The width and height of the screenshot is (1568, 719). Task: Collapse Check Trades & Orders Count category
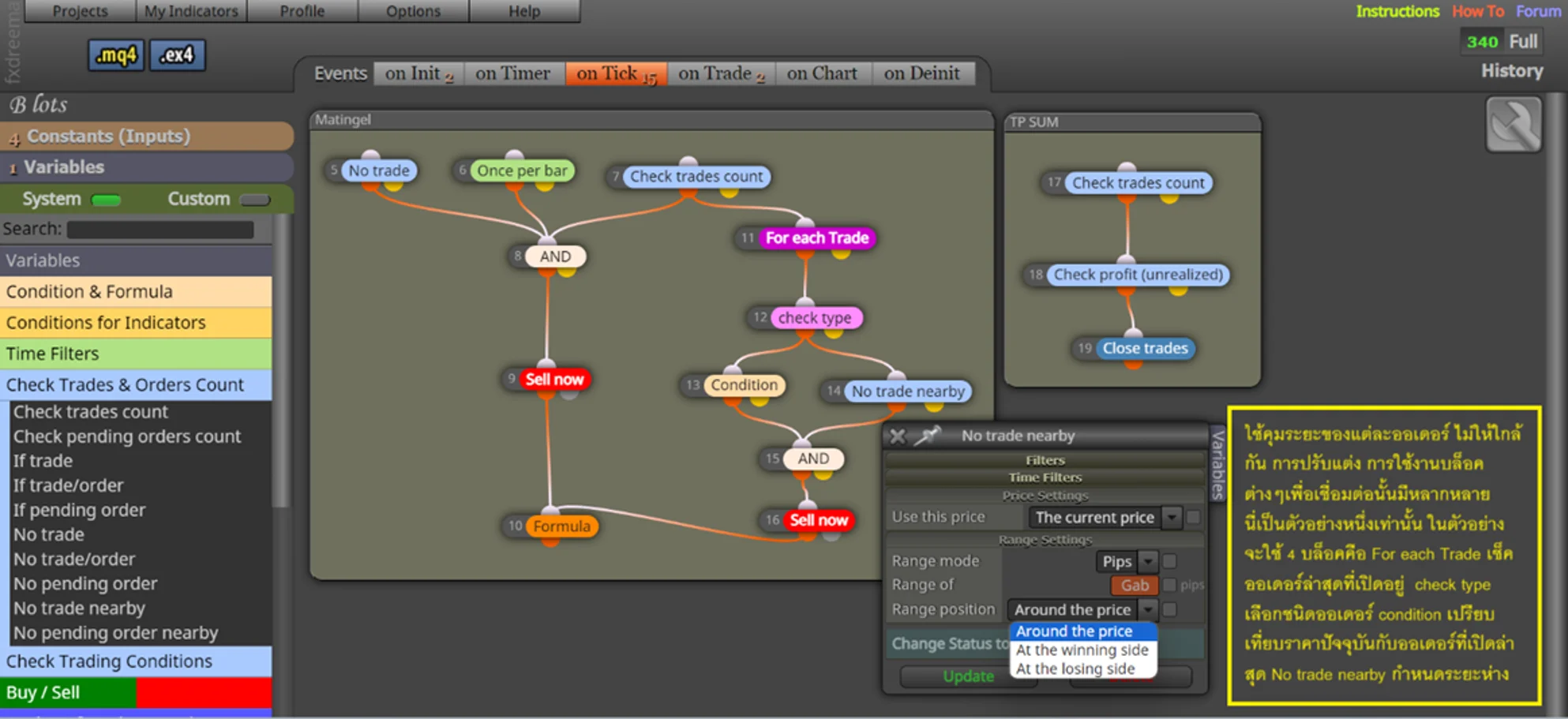[136, 385]
